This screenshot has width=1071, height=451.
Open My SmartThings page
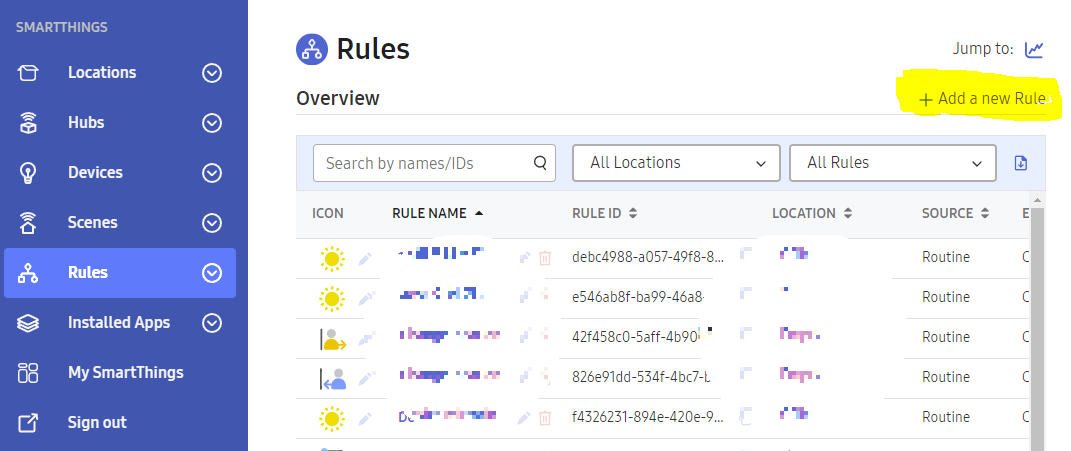[x=126, y=372]
